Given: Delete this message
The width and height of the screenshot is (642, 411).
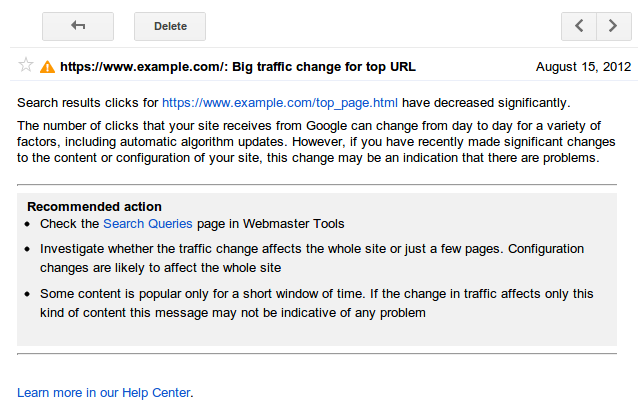Looking at the screenshot, I should click(x=170, y=26).
